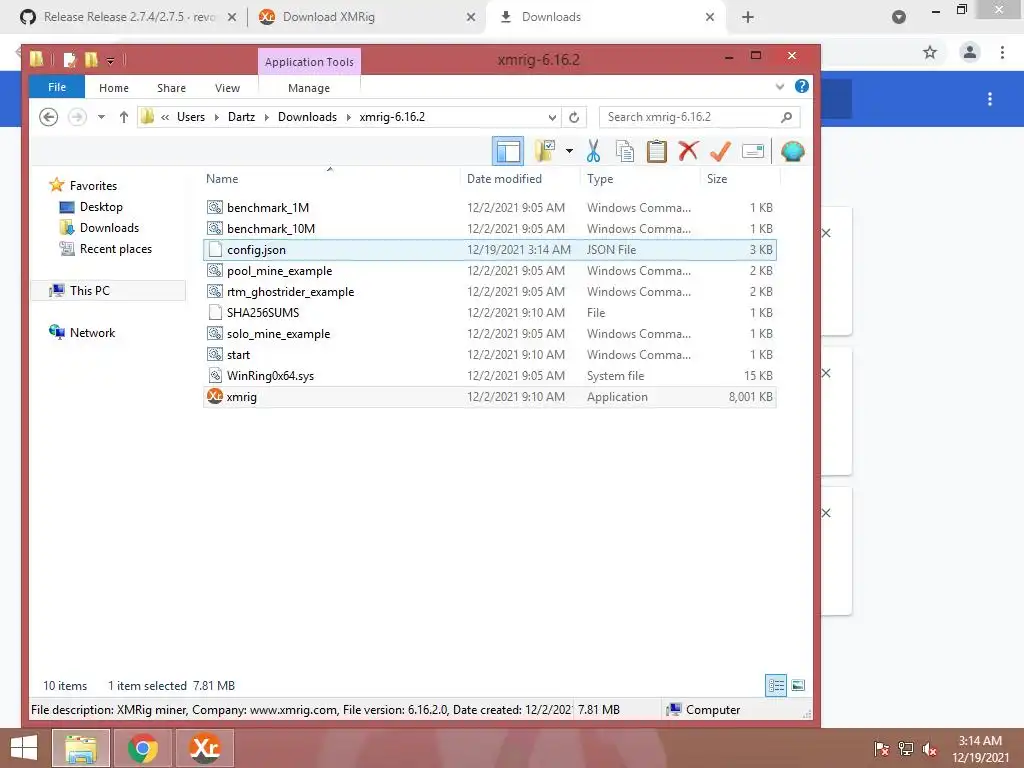
Task: Switch to Download XMRig tab in Chrome
Action: coord(366,17)
